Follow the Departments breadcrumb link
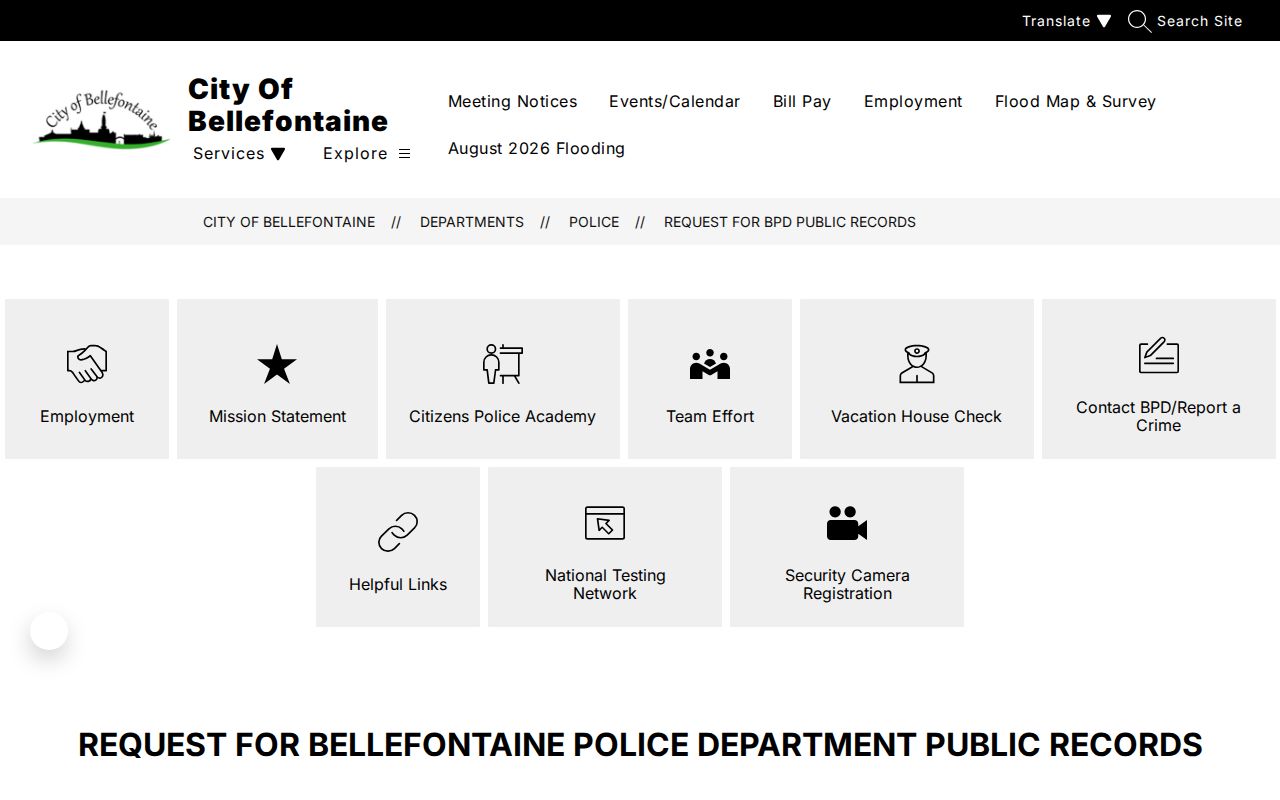Screen dimensions: 1280x800 pos(472,222)
